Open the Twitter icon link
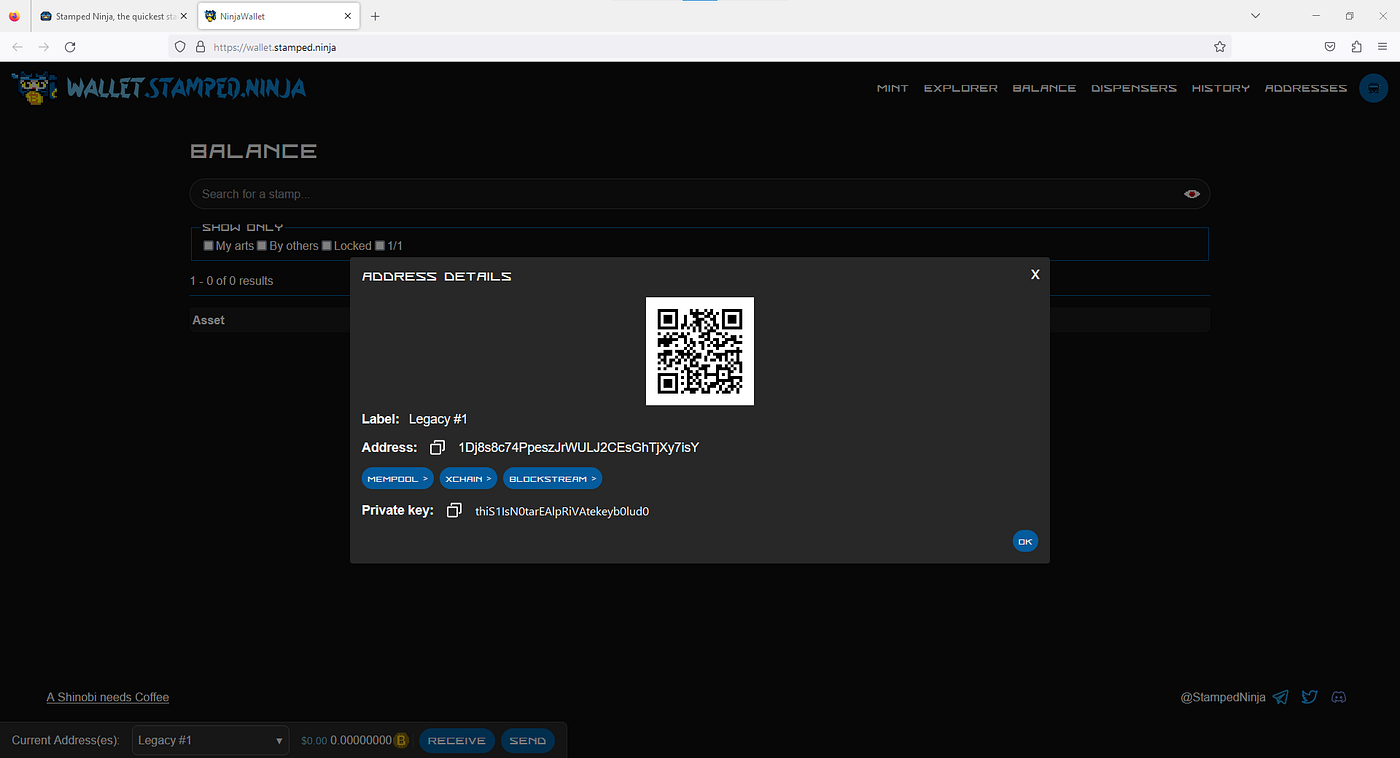The width and height of the screenshot is (1400, 758). 1309,697
